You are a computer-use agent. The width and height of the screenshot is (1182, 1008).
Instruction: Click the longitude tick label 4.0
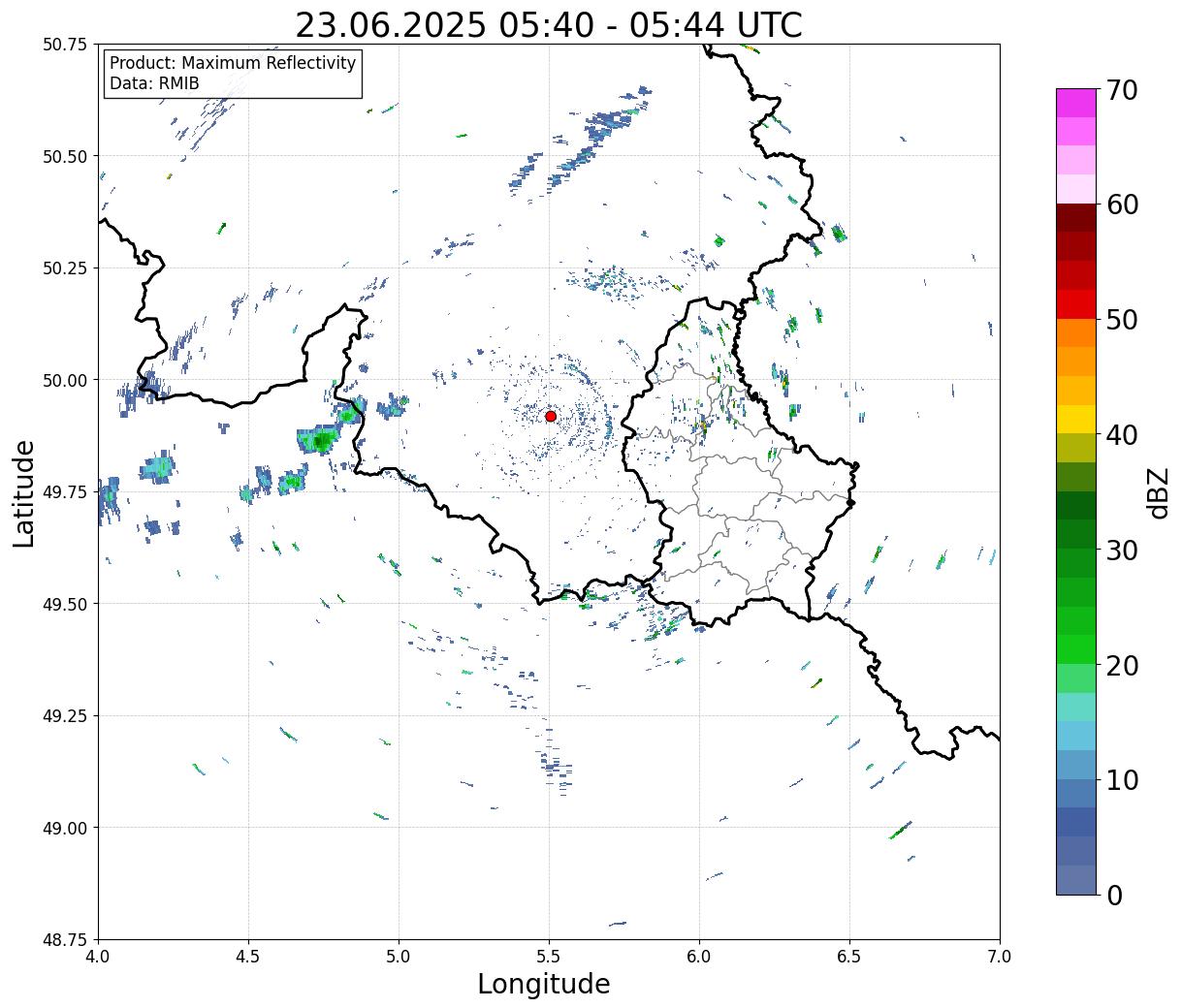click(98, 957)
